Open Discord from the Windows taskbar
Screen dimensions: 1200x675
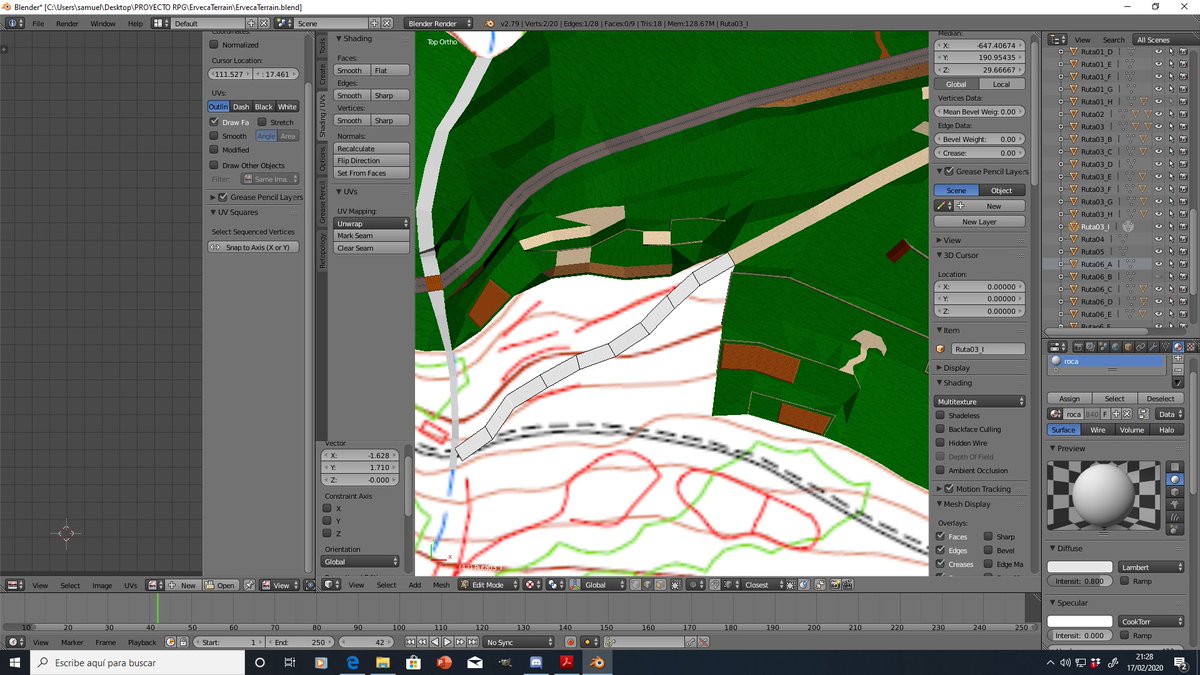coord(536,663)
